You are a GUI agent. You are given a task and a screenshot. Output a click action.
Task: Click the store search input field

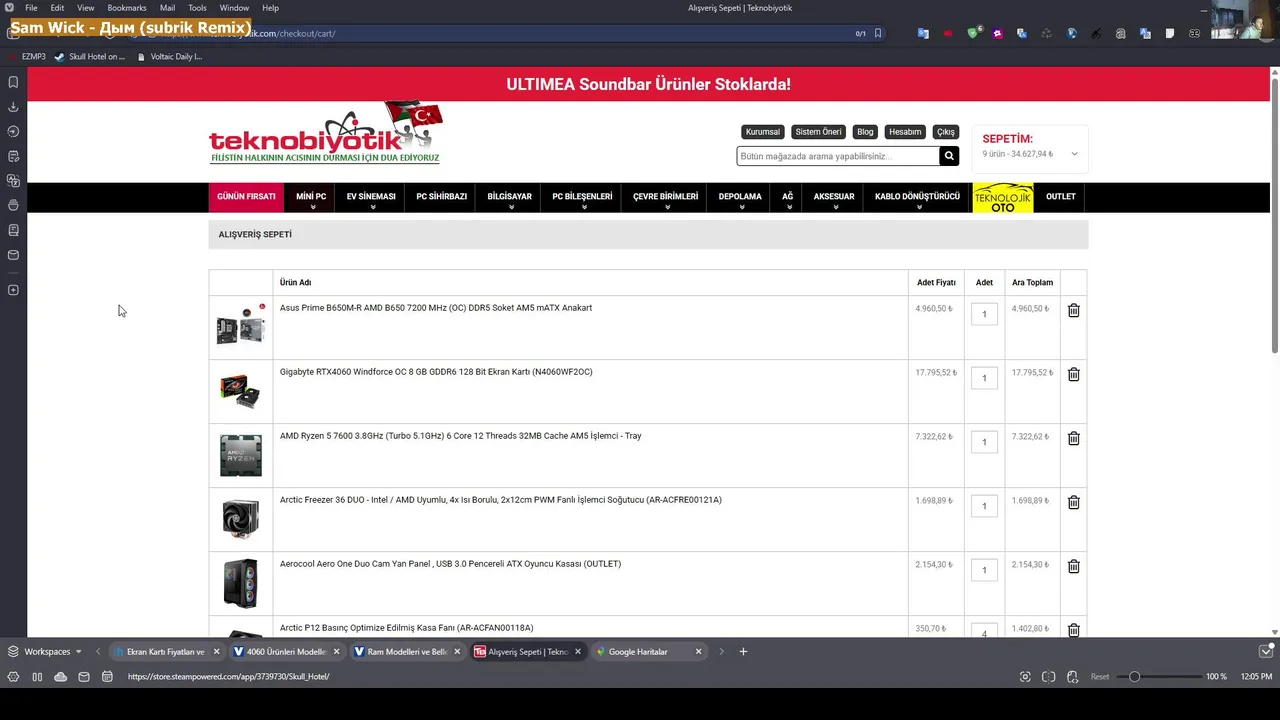[x=838, y=156]
